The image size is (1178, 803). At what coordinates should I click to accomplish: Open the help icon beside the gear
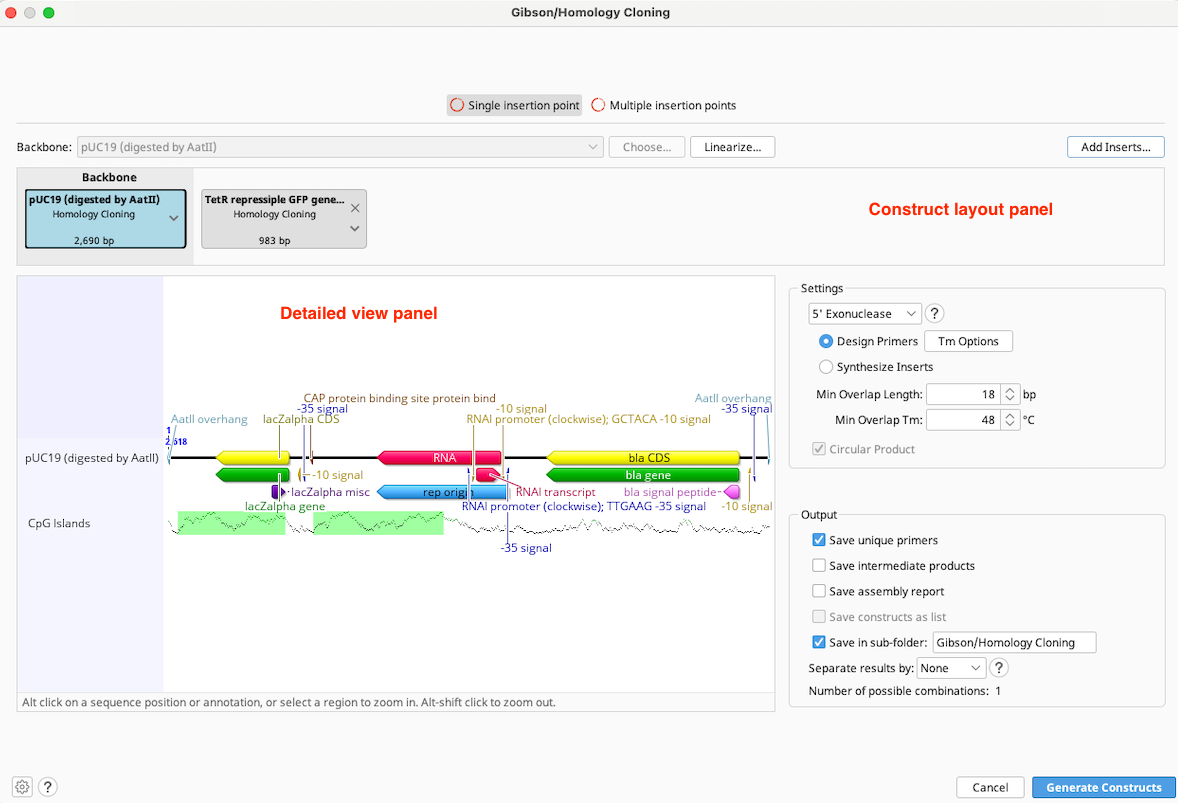tap(47, 786)
